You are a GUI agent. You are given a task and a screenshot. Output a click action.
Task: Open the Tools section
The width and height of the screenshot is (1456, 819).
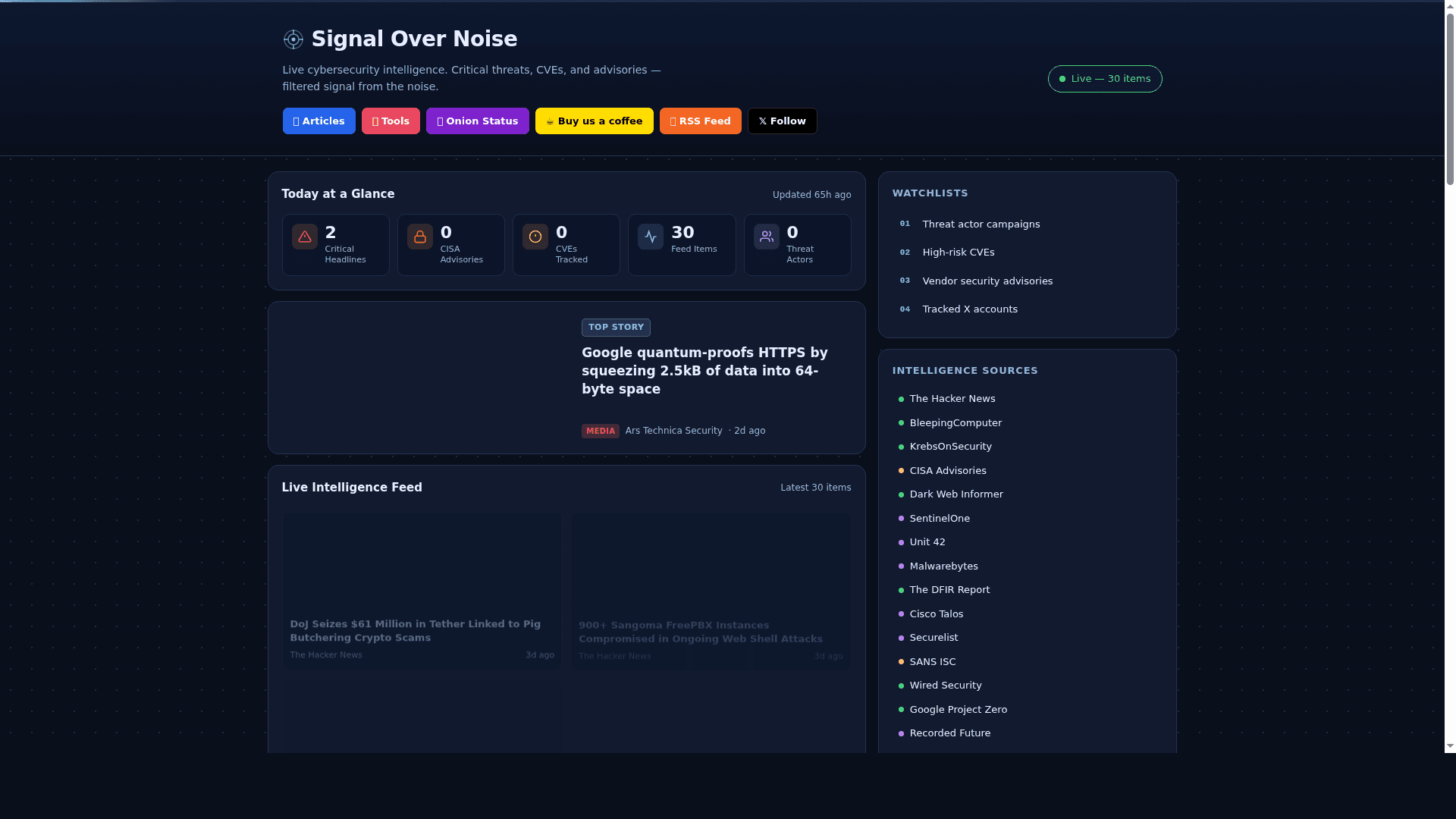click(x=391, y=121)
